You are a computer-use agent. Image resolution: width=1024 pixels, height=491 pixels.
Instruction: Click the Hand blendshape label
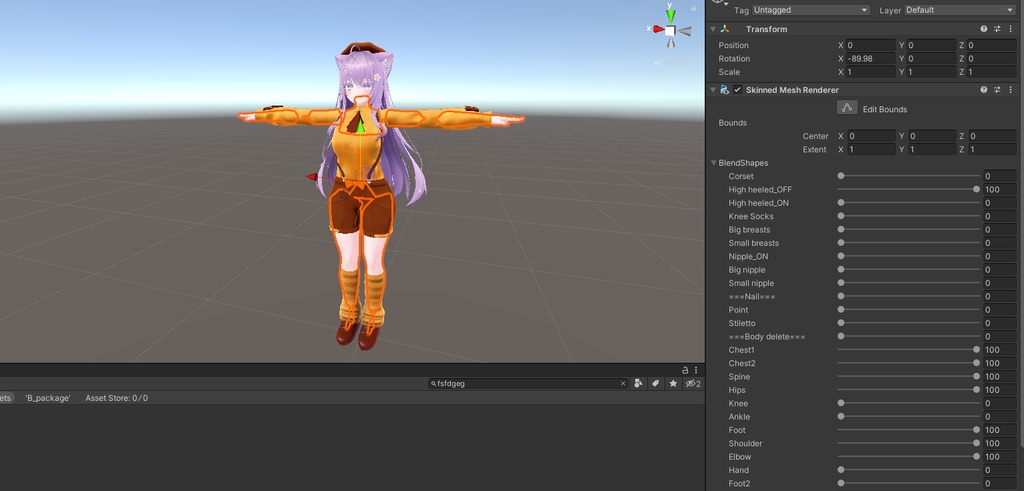(x=739, y=470)
